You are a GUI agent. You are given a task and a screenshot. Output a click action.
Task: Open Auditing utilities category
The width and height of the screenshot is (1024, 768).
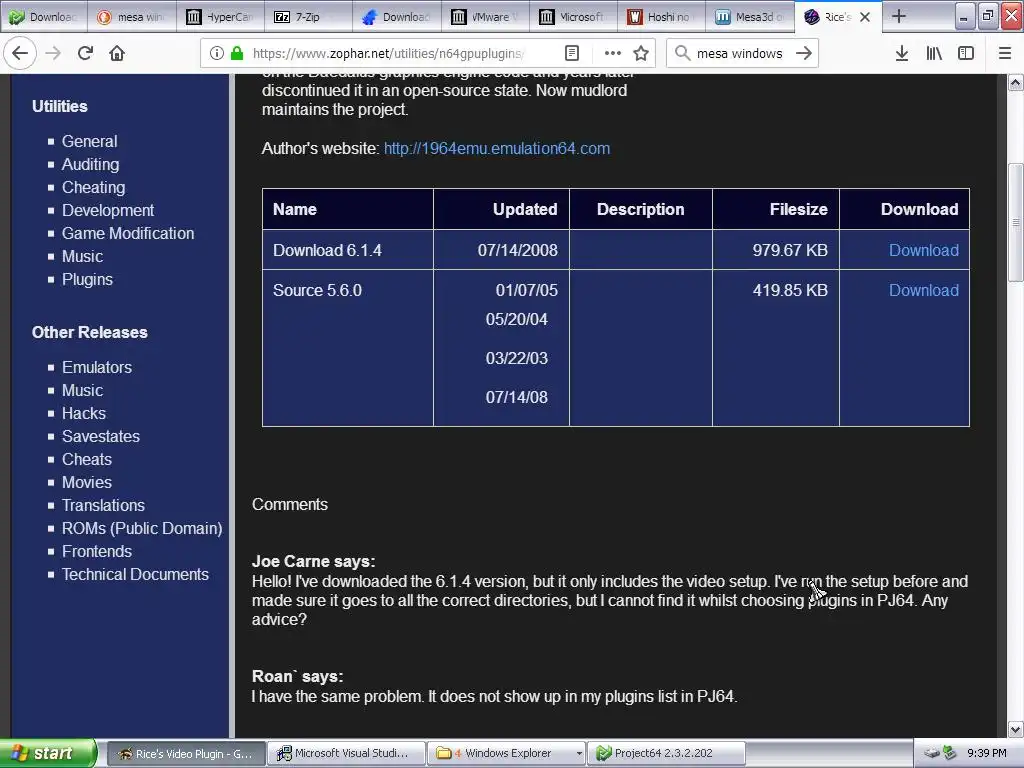(x=90, y=164)
